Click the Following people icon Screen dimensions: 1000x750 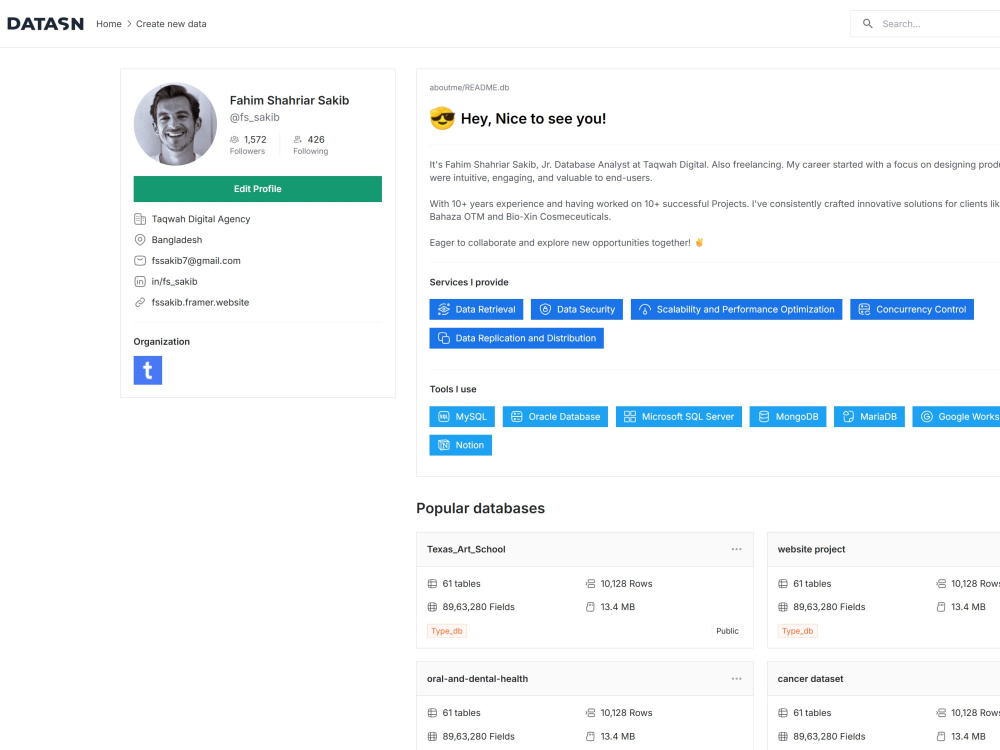tap(298, 139)
